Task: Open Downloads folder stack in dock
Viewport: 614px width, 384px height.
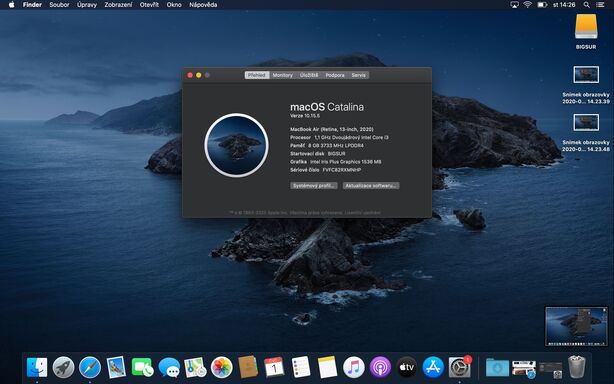Action: [497, 368]
